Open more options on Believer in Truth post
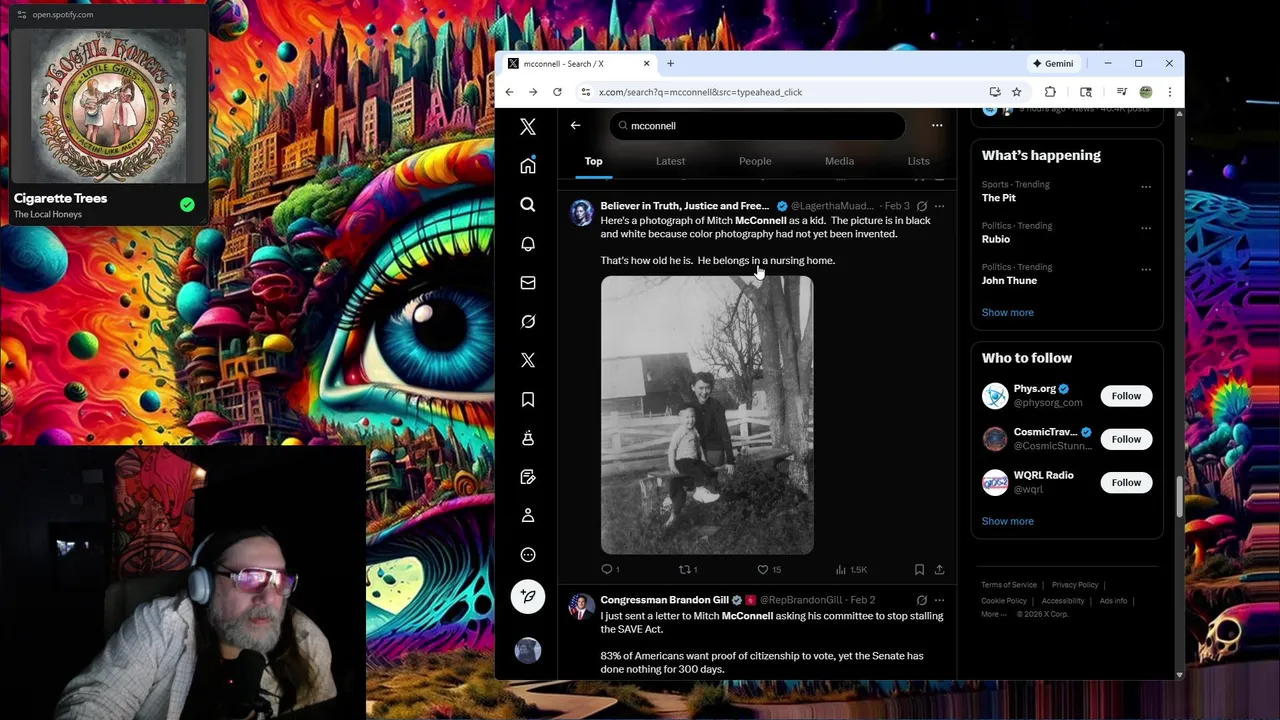Screen dimensions: 1280x720 point(939,206)
